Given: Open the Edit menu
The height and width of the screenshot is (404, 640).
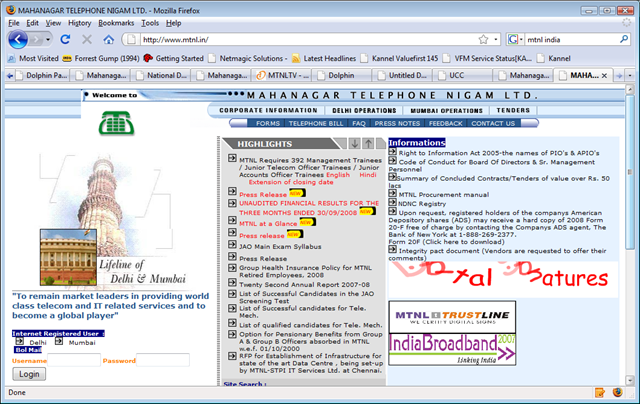Looking at the screenshot, I should click(x=32, y=23).
